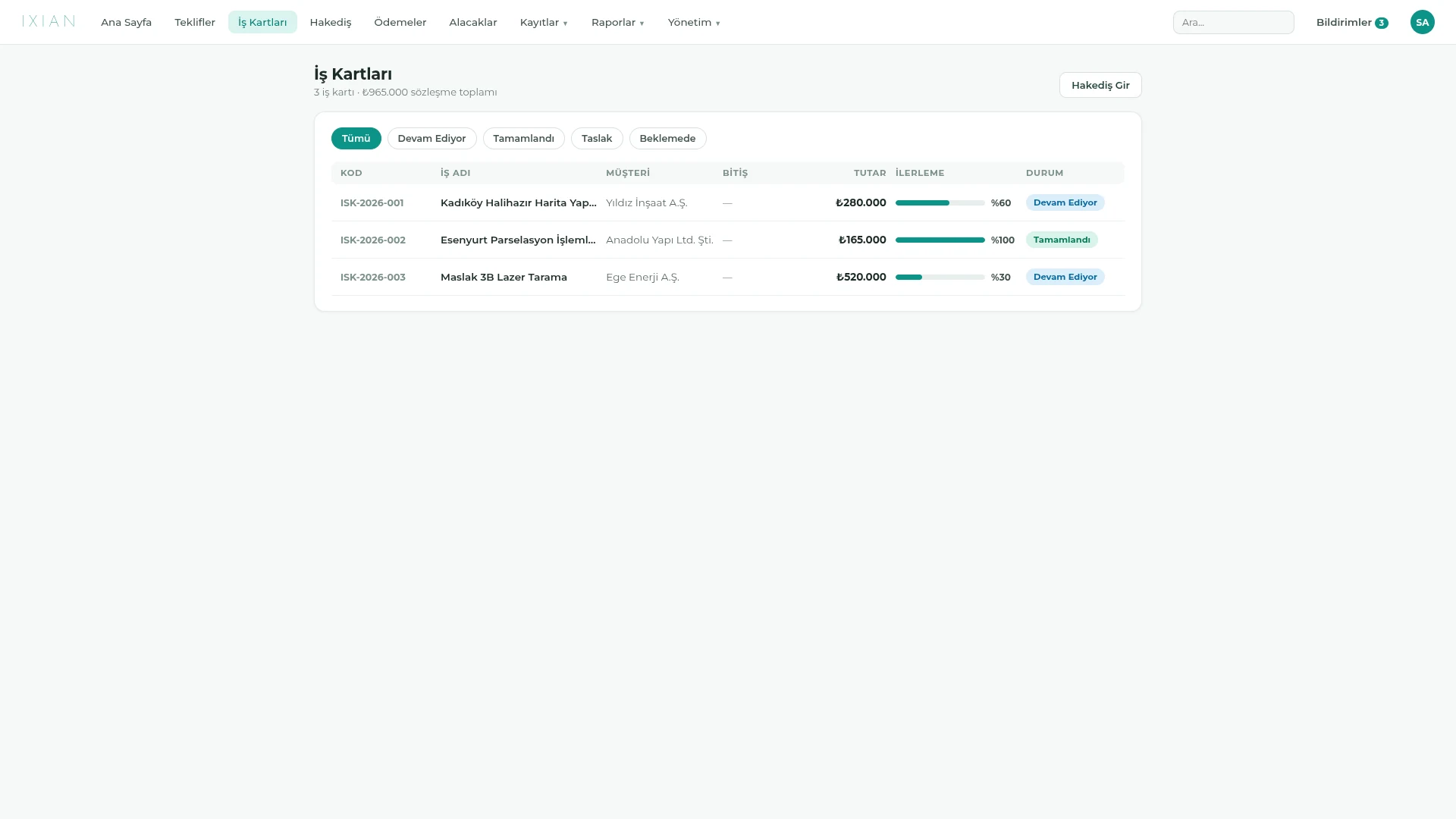Expand the Raporlar dropdown menu
The width and height of the screenshot is (1456, 819).
coord(618,22)
